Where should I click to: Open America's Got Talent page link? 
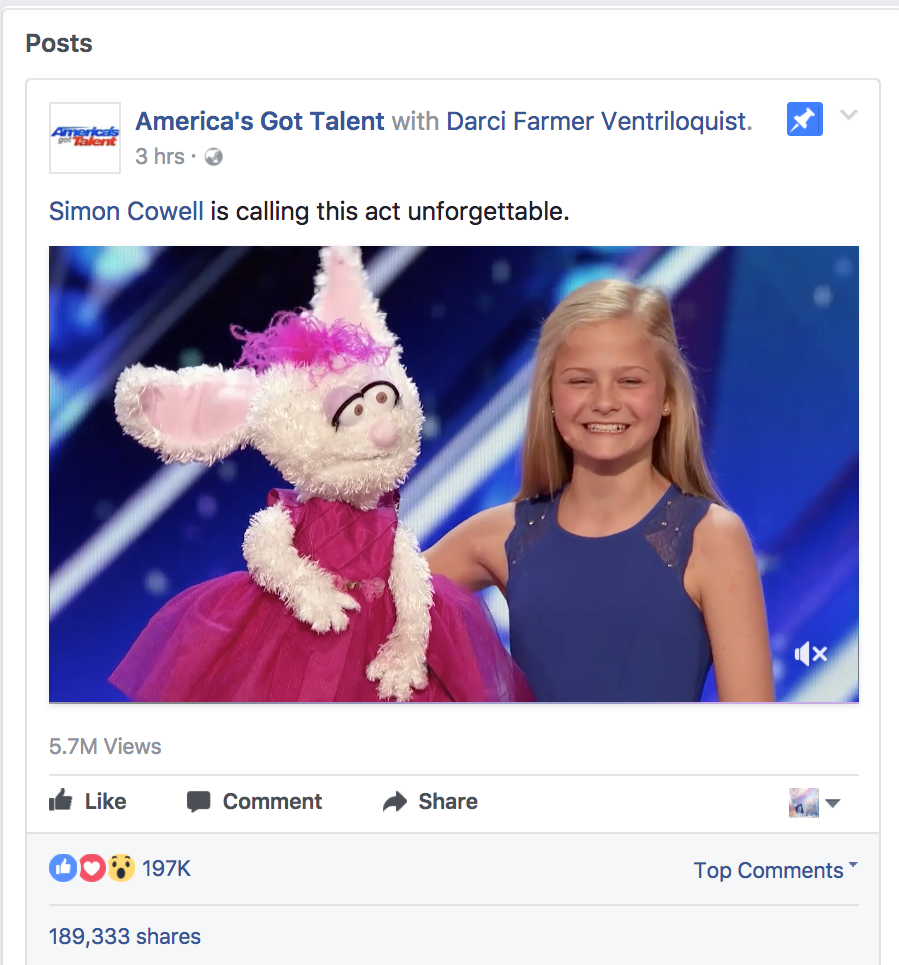point(260,121)
